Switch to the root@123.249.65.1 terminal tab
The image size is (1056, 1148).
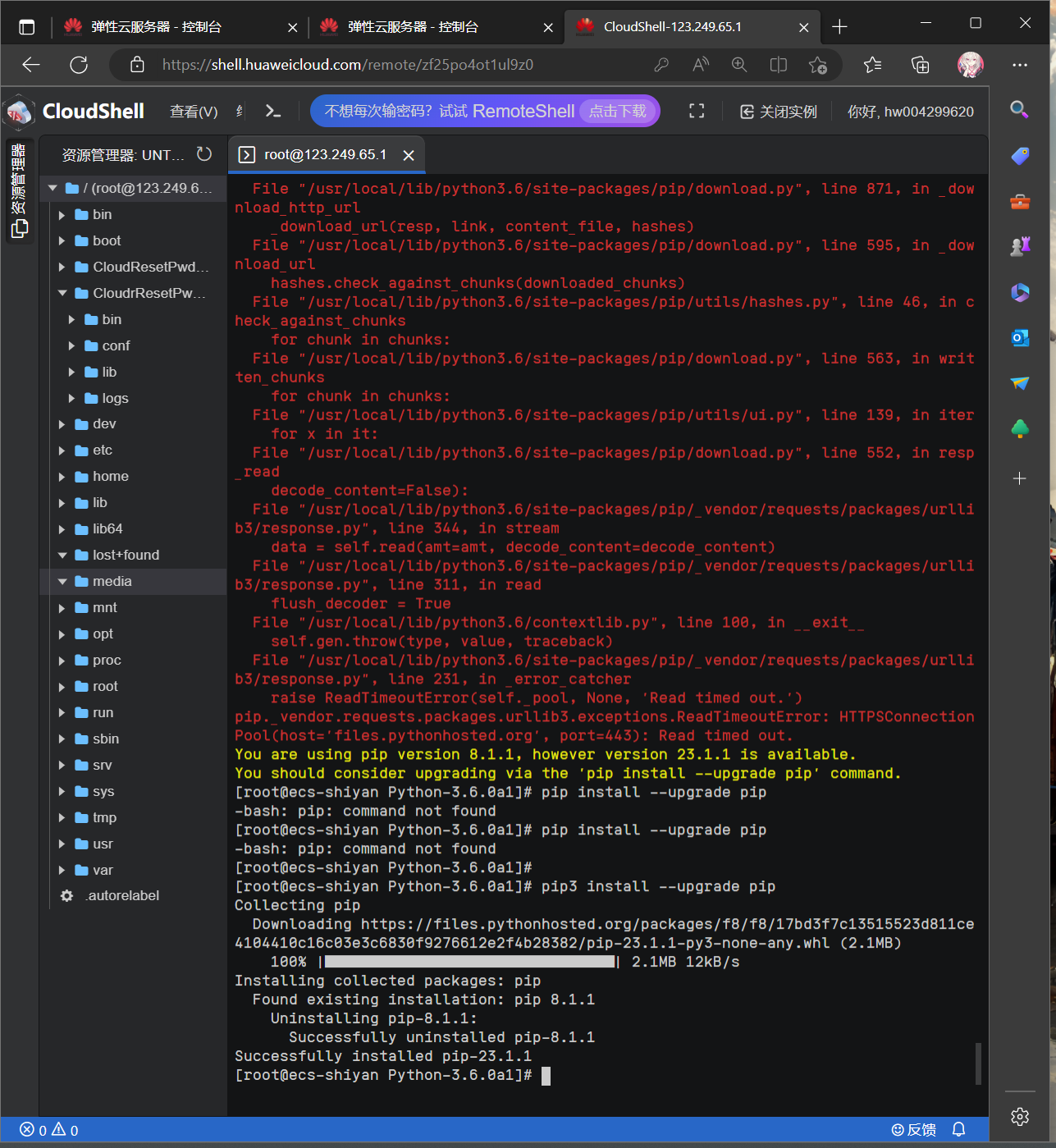click(x=325, y=155)
